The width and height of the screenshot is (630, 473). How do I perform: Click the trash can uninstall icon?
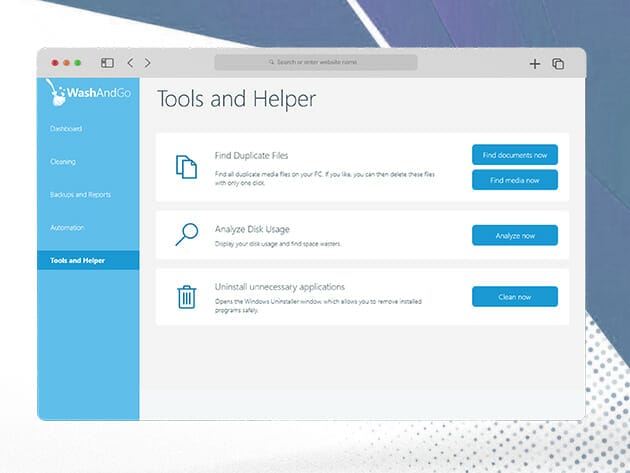click(186, 297)
